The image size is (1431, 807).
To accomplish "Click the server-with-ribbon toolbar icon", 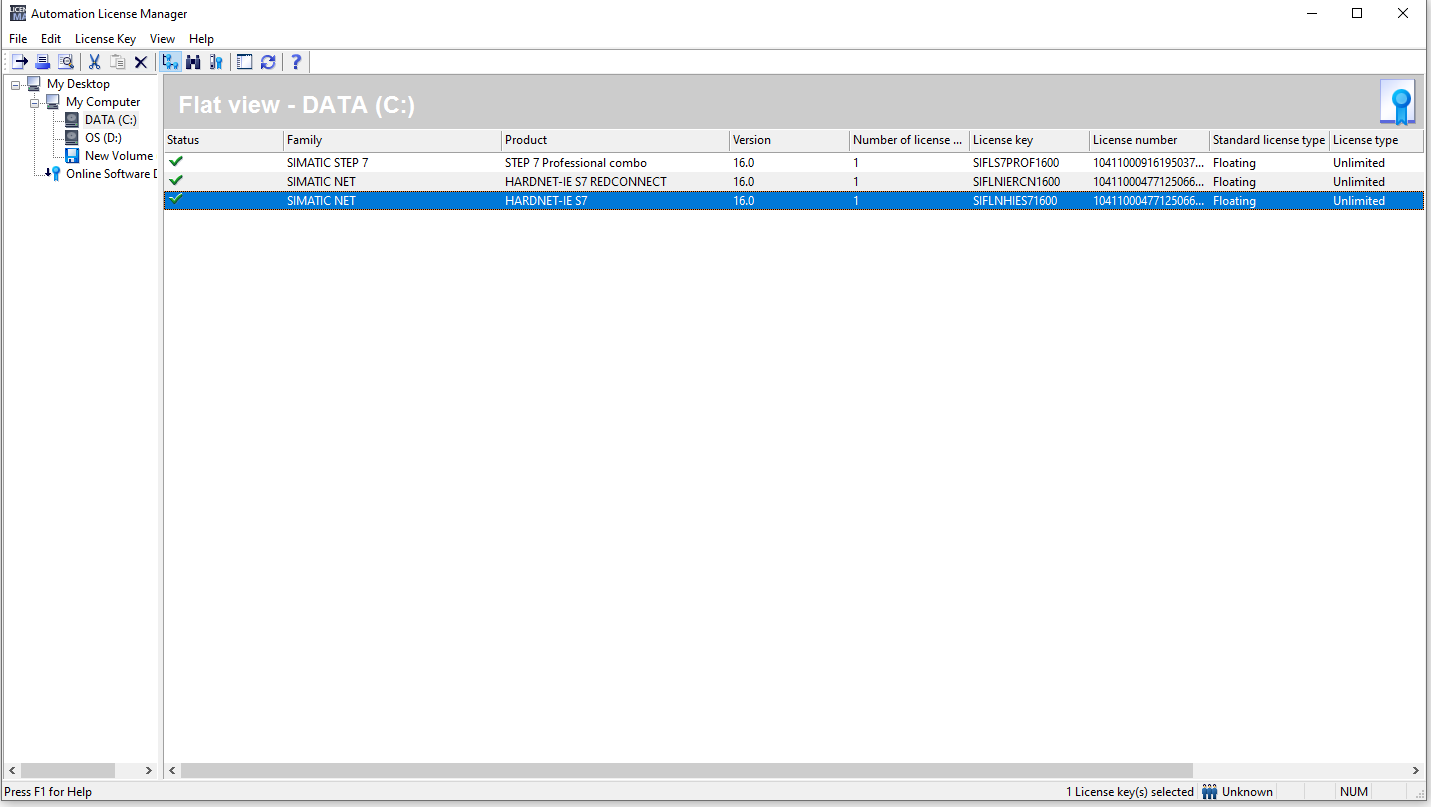I will 216,62.
